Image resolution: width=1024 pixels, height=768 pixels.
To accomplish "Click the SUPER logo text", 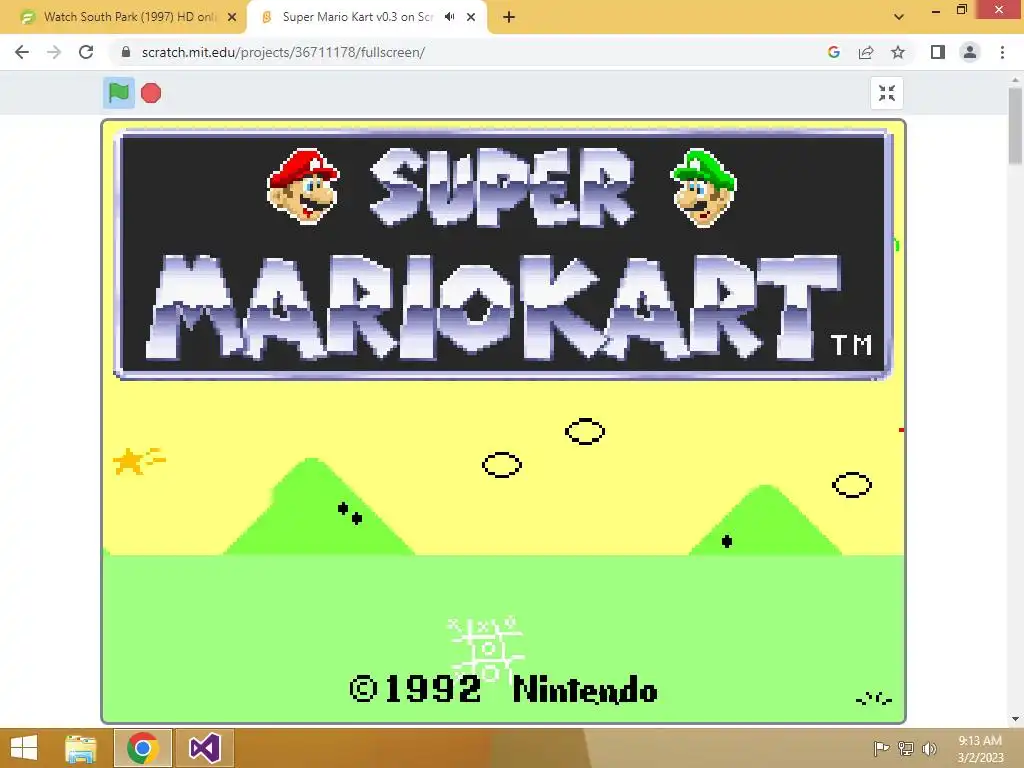I will point(503,187).
